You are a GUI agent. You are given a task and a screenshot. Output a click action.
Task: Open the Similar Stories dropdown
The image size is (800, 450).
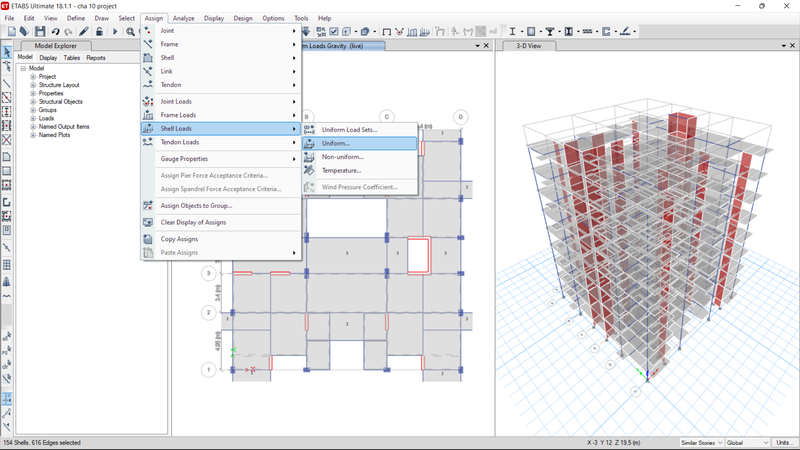[702, 442]
